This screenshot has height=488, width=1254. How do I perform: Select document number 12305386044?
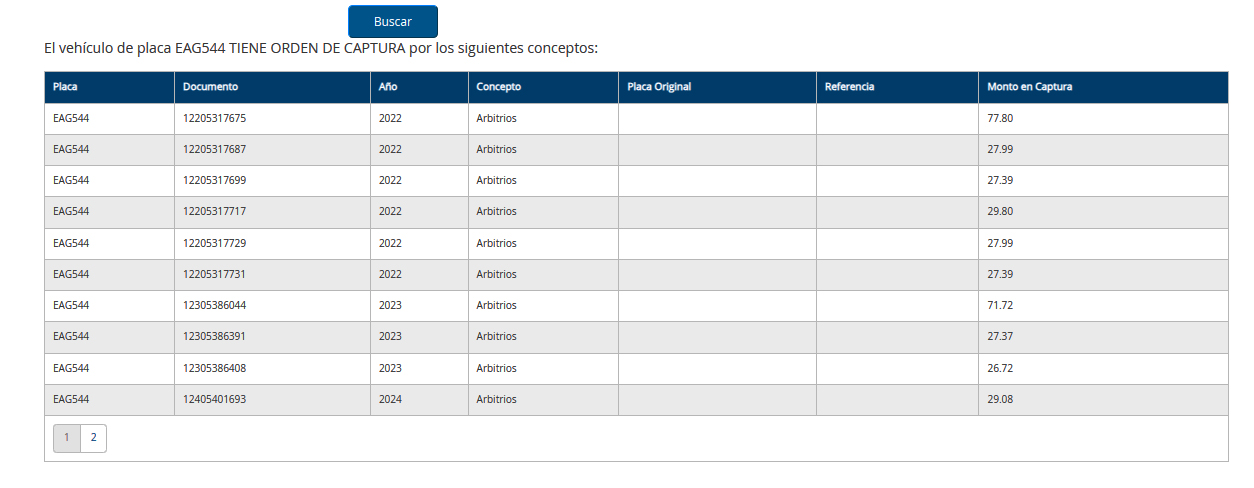[214, 305]
